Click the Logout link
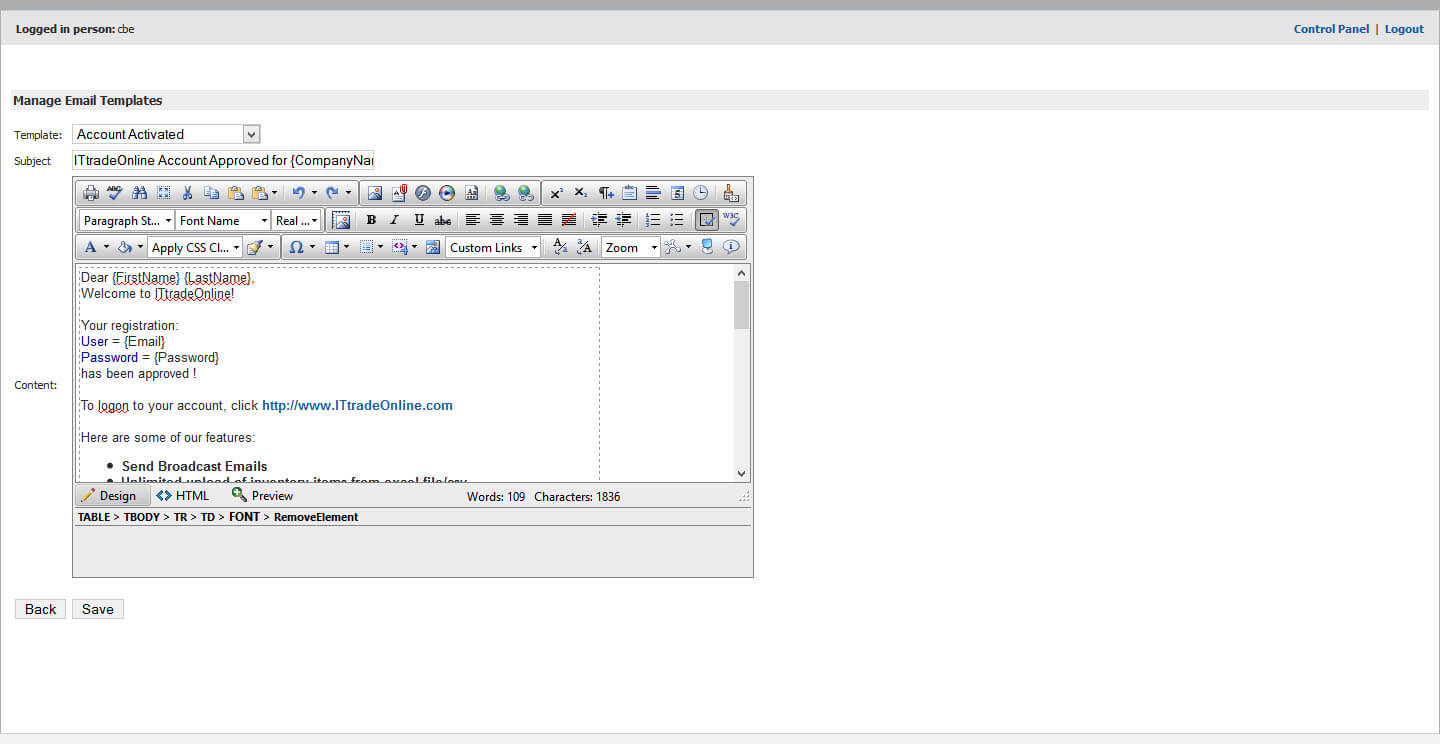This screenshot has height=744, width=1440. 1404,29
